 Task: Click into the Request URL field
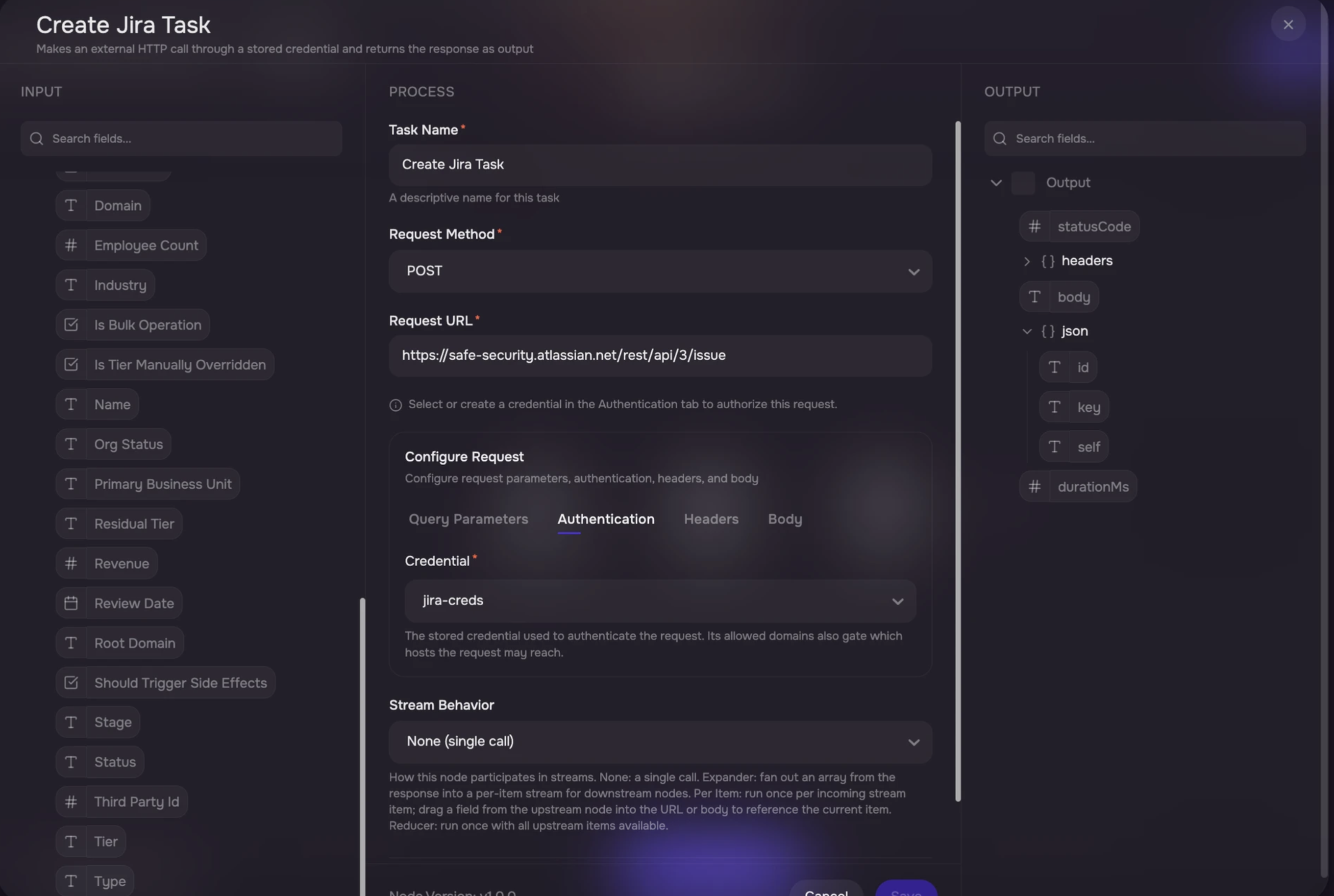661,355
